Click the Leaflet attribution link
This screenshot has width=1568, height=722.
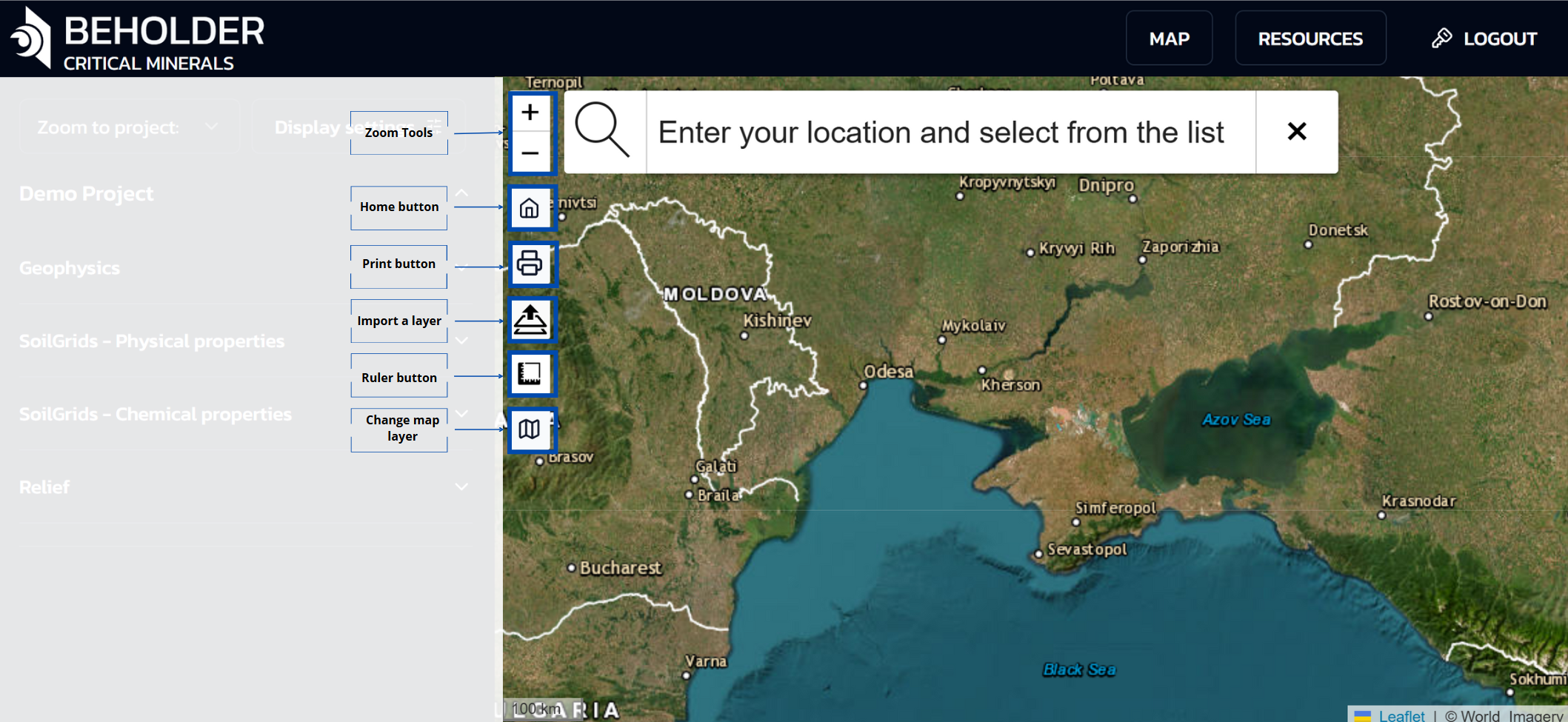pyautogui.click(x=1401, y=715)
